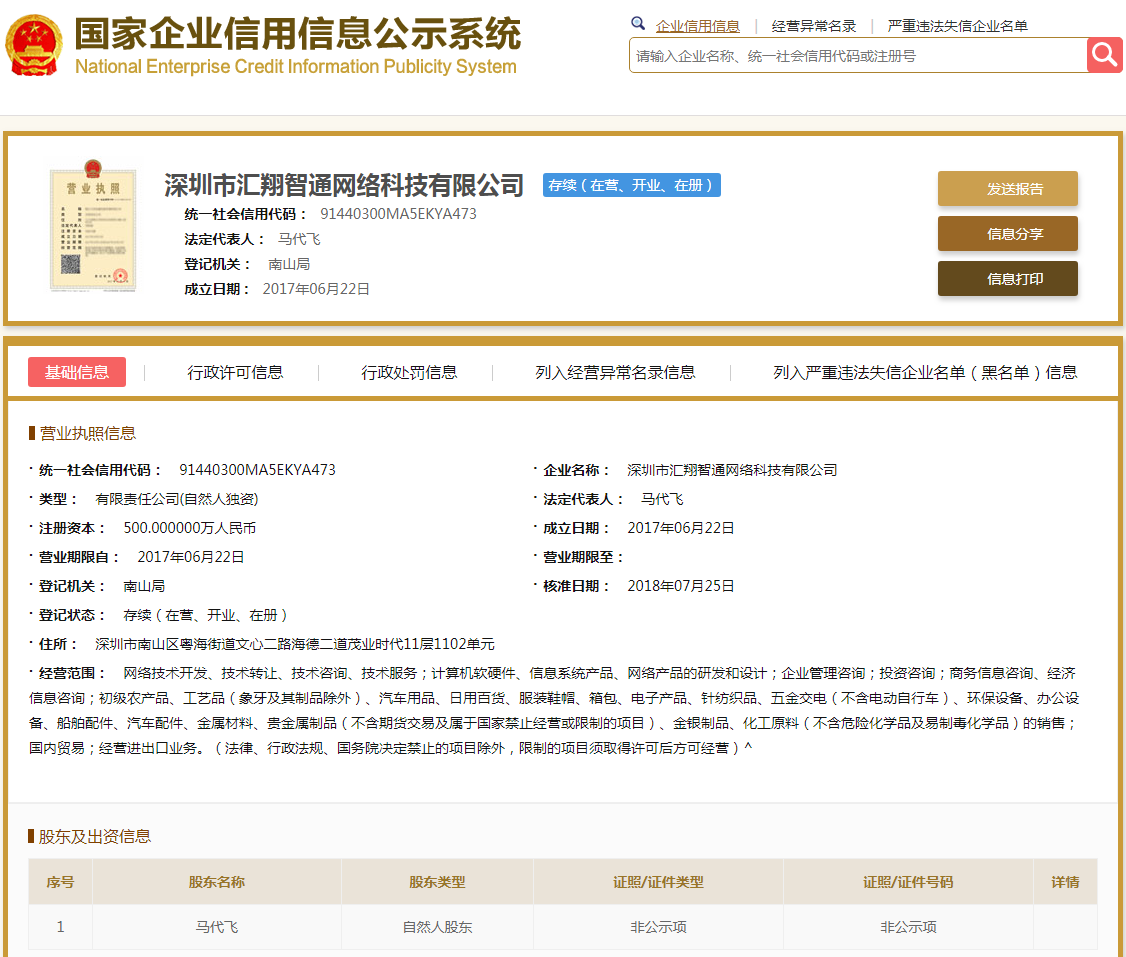Screen dimensions: 1126x957
Task: Click shareholder 马代飞 in the table row
Action: (217, 927)
